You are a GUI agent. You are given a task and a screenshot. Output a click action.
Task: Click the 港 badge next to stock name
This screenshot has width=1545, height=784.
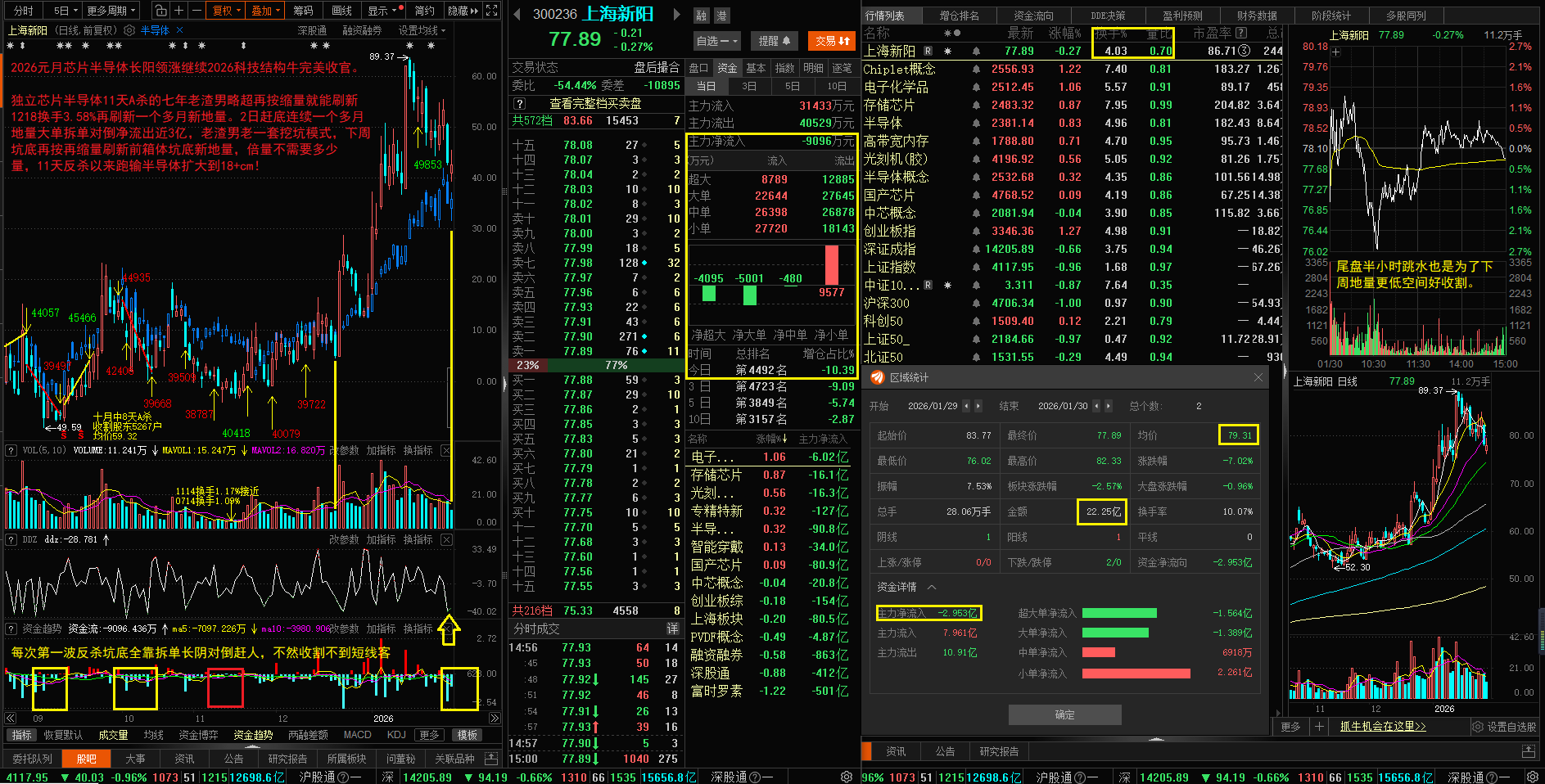721,16
